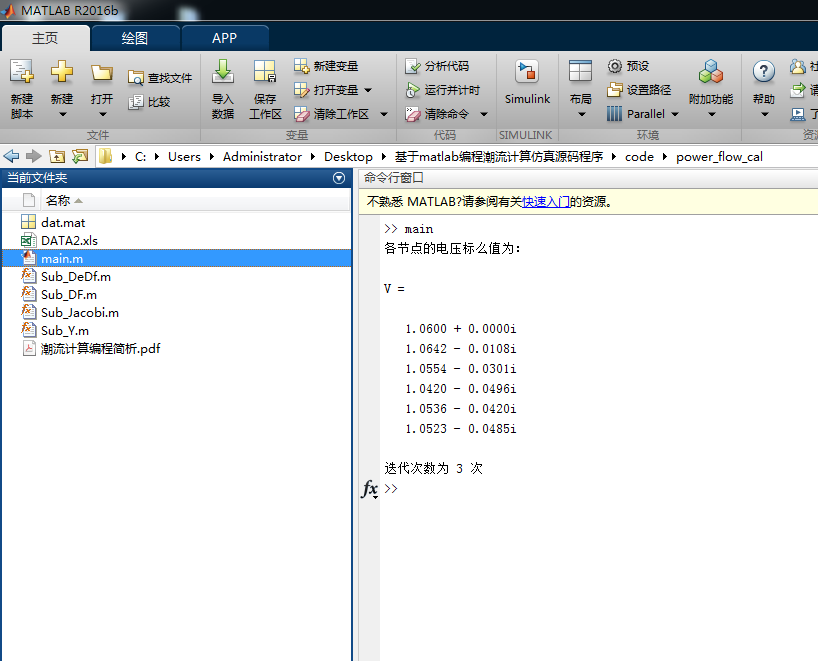Select DATA2.xls in the file list
The width and height of the screenshot is (818, 661).
[176, 241]
